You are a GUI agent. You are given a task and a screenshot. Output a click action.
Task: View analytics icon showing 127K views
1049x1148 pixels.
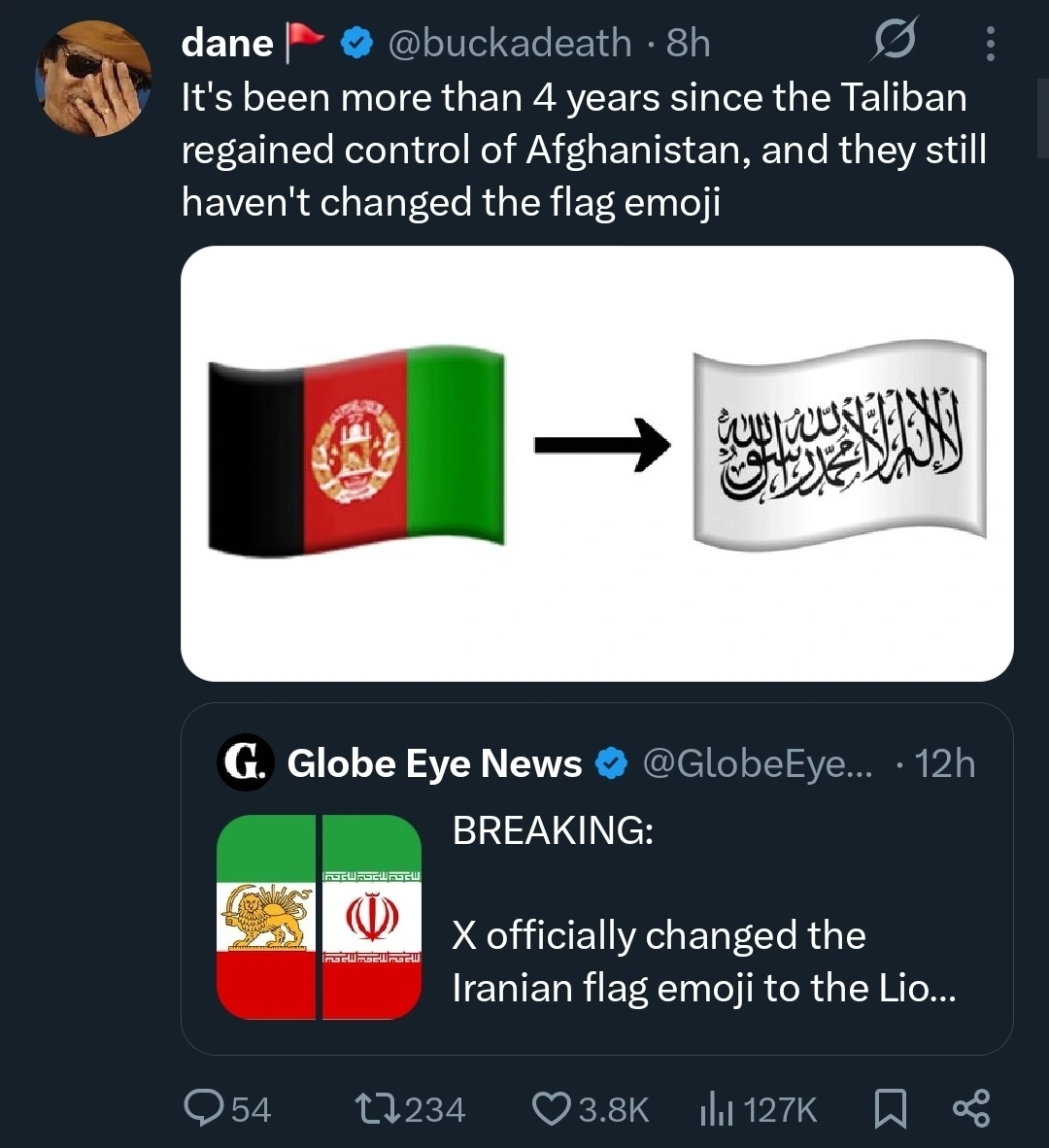[x=717, y=1108]
